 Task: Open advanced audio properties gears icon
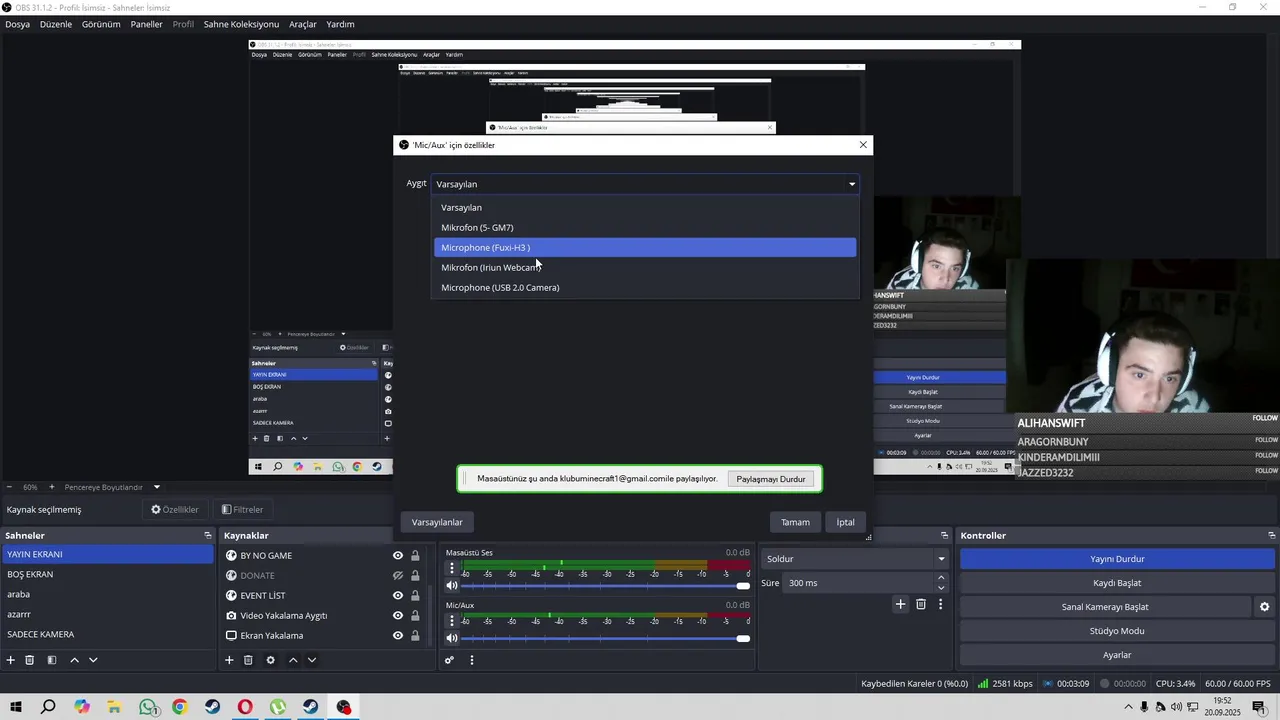tap(449, 660)
